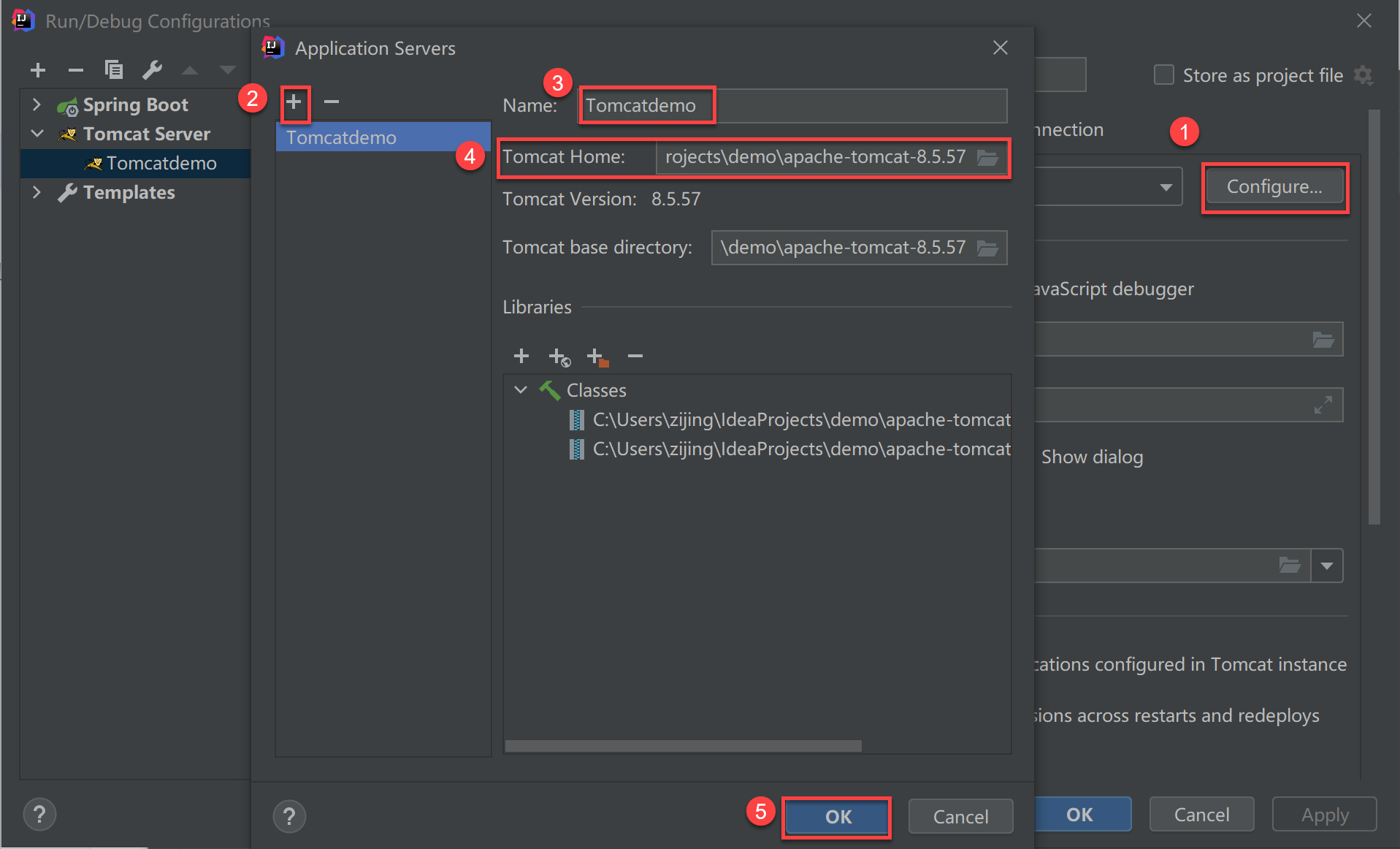Browse for Tomcat Home folder
The image size is (1400, 849).
pyautogui.click(x=988, y=157)
